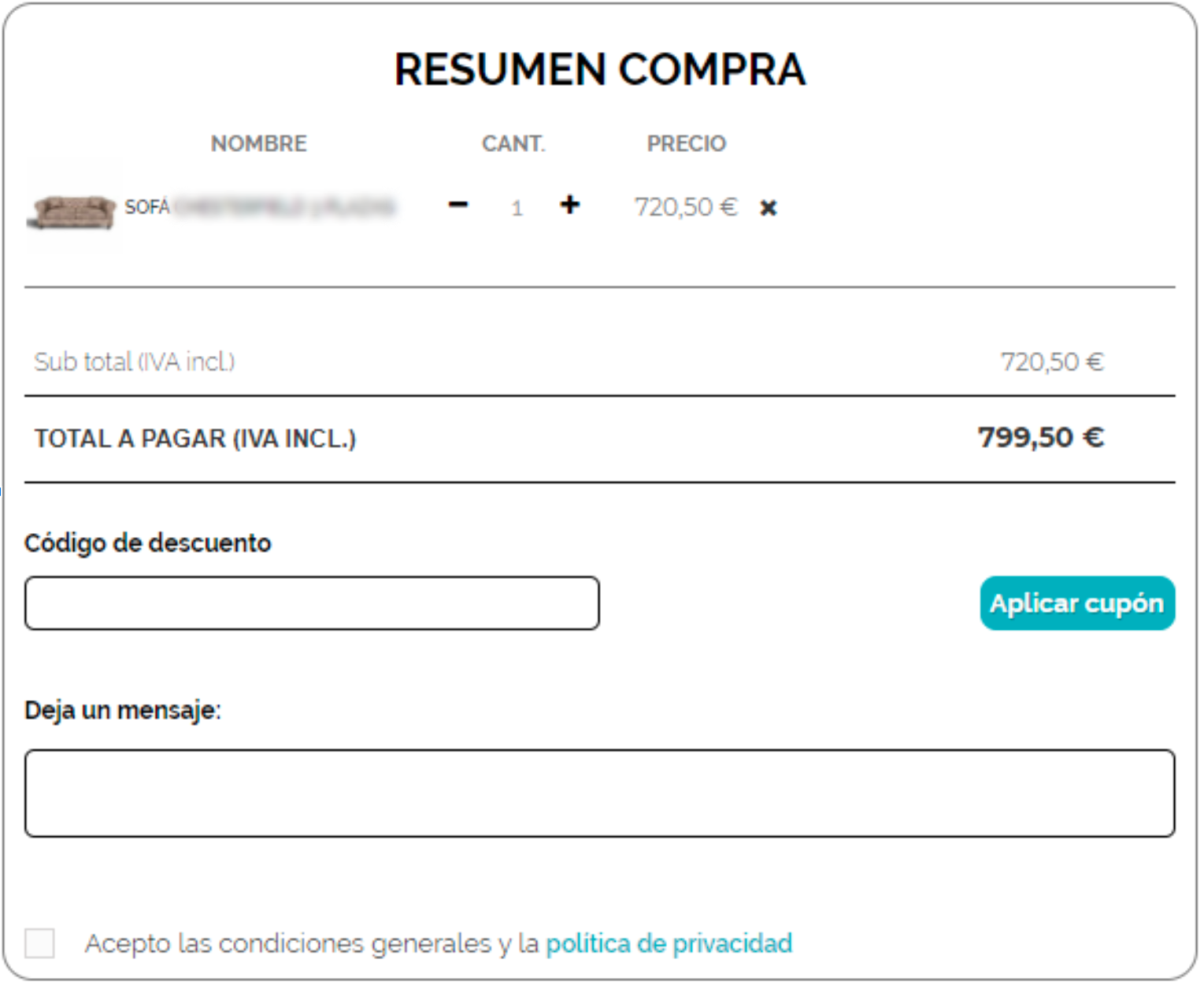Image resolution: width=1204 pixels, height=989 pixels.
Task: Focus the Deja un mensaje text area
Action: point(600,793)
